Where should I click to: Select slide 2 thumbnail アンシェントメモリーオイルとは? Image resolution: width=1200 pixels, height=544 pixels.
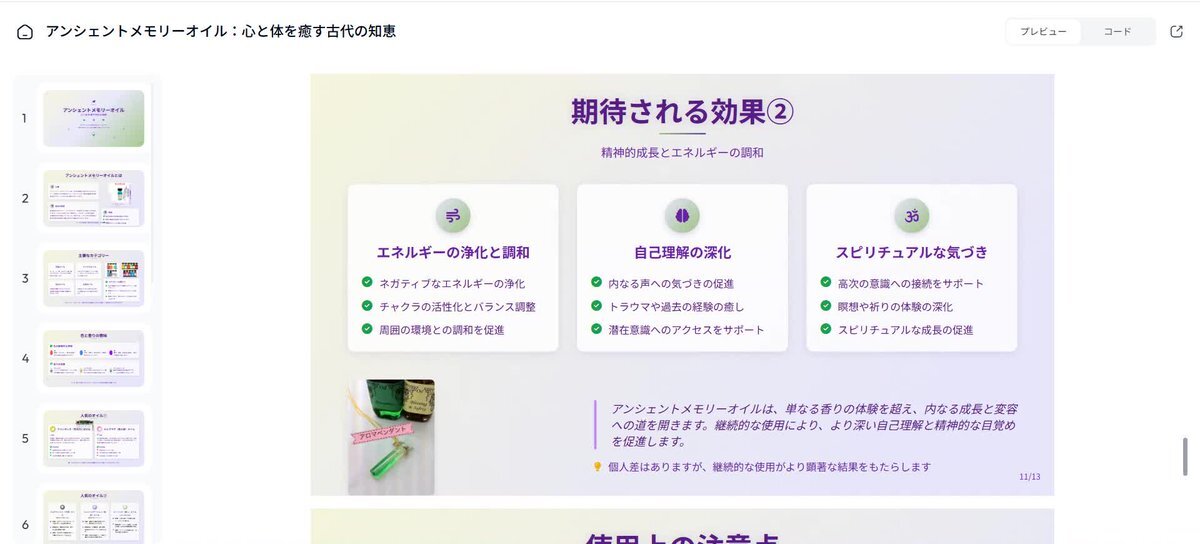coord(93,198)
